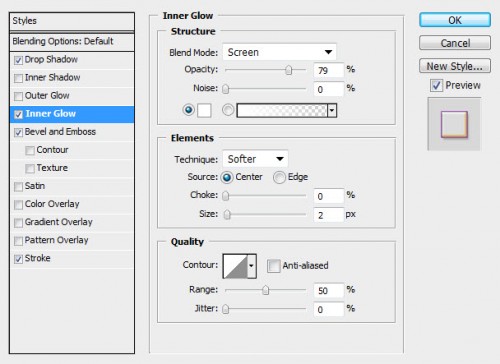Screen dimensions: 500x364
Task: Click the Cancel button
Action: tap(455, 43)
